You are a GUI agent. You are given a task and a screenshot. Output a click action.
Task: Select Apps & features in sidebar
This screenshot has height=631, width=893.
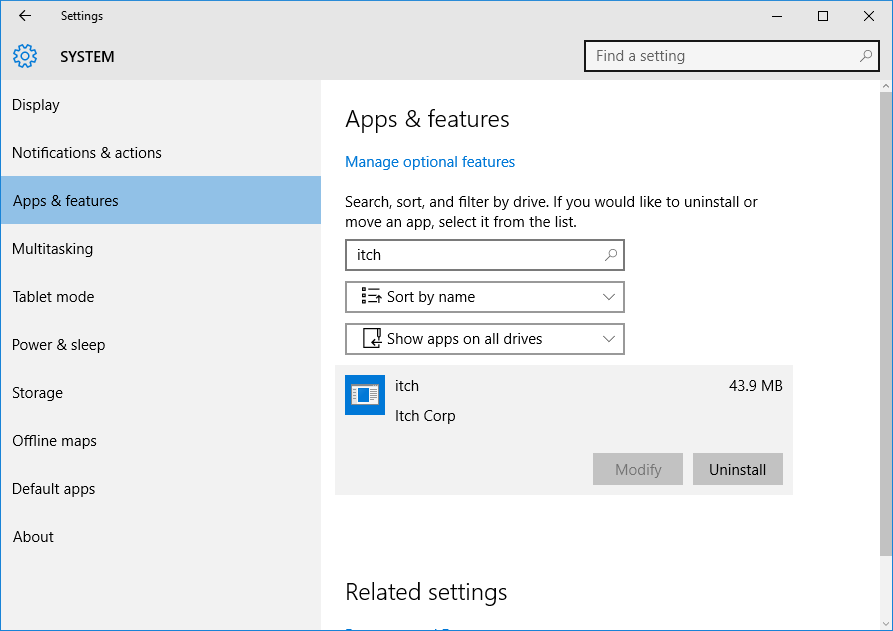(161, 200)
